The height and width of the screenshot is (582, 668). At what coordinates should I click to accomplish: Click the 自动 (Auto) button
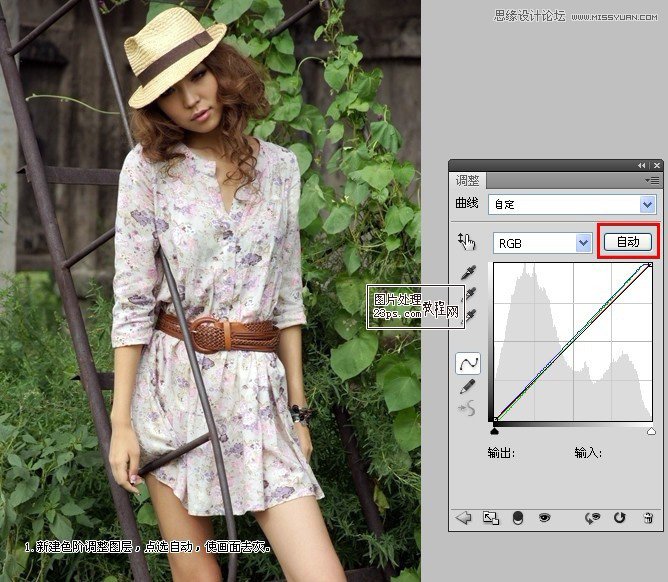[628, 242]
